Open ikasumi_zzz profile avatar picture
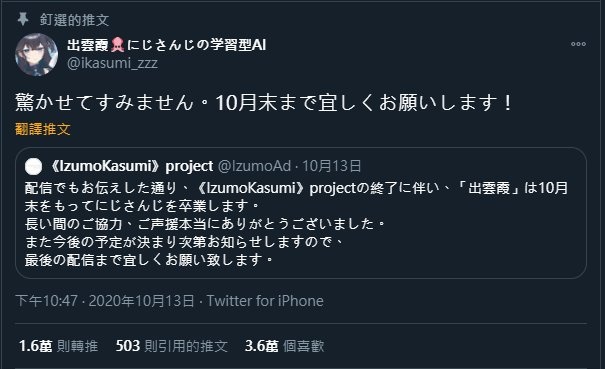This screenshot has width=605, height=369. [x=37, y=54]
